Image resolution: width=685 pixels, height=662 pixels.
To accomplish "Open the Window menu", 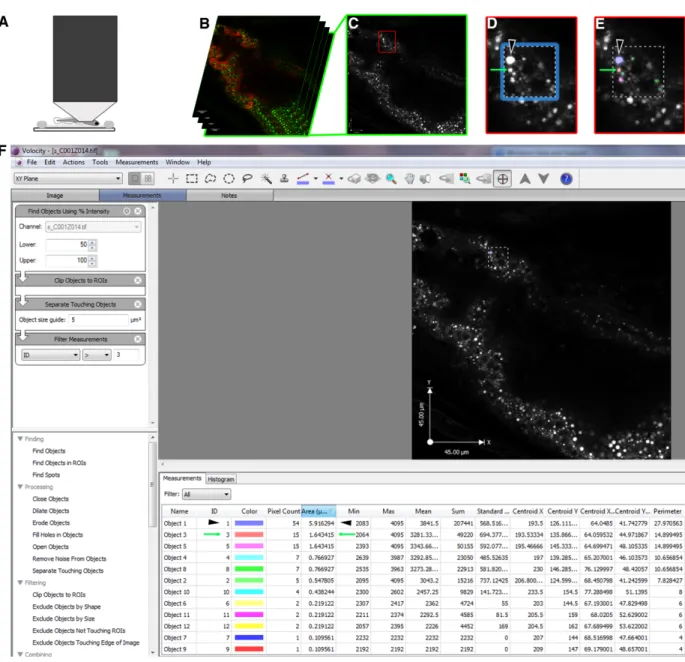I will (177, 162).
